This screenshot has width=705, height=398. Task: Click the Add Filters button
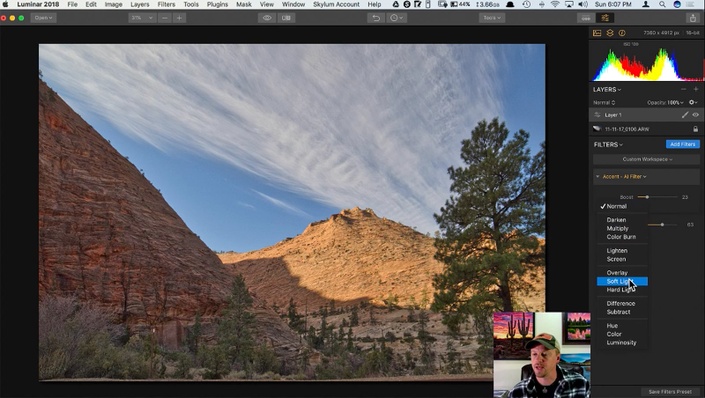[x=683, y=144]
